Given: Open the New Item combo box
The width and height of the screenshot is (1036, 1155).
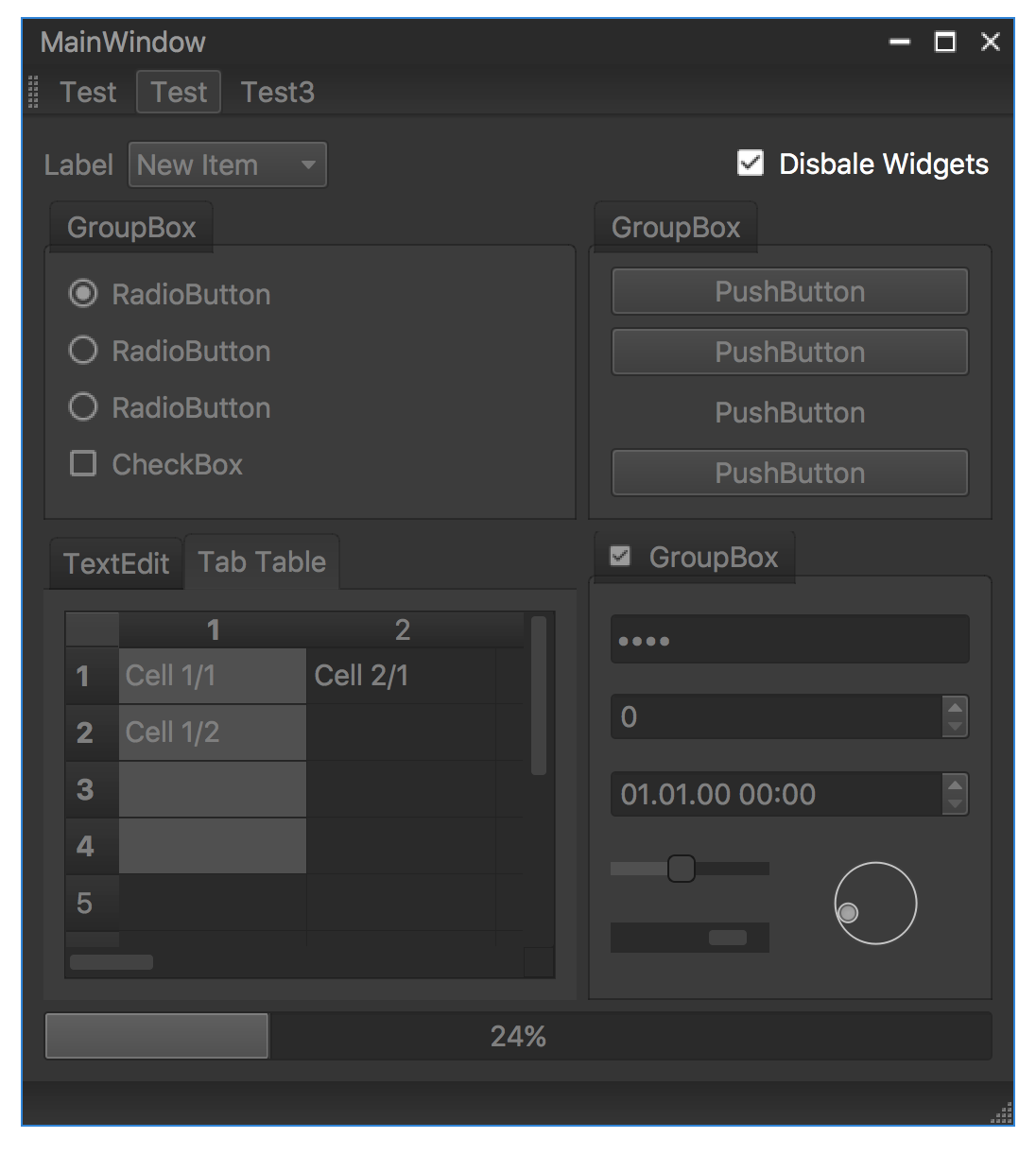Looking at the screenshot, I should coord(228,165).
